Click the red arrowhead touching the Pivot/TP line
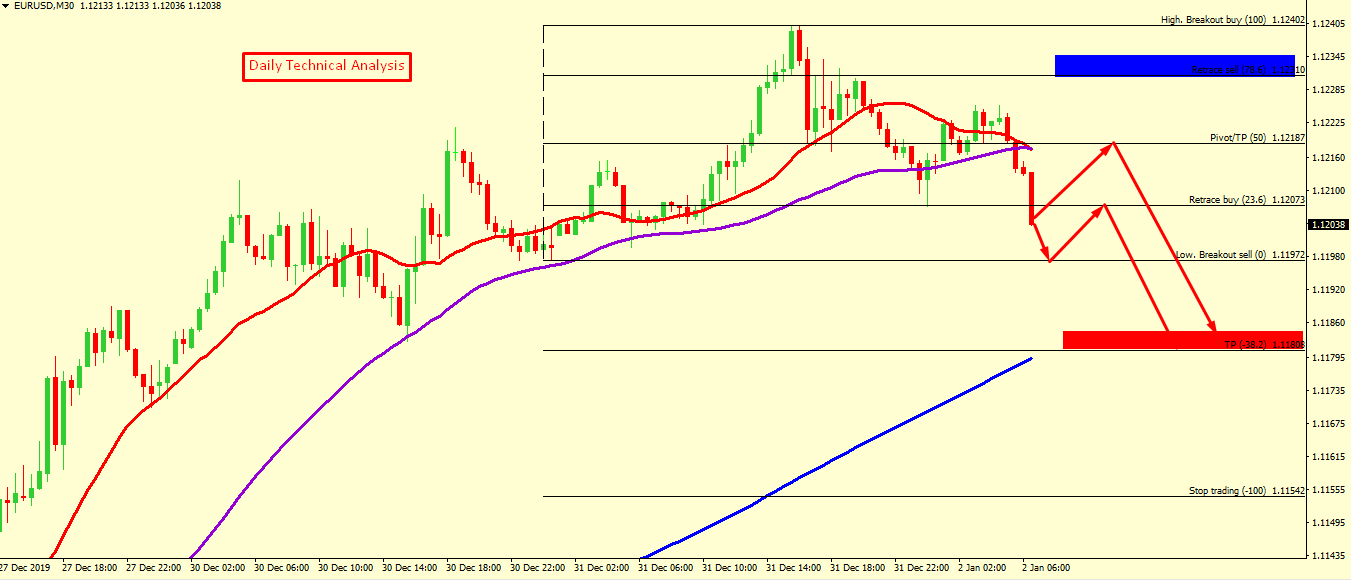This screenshot has height=580, width=1351. pos(1109,146)
